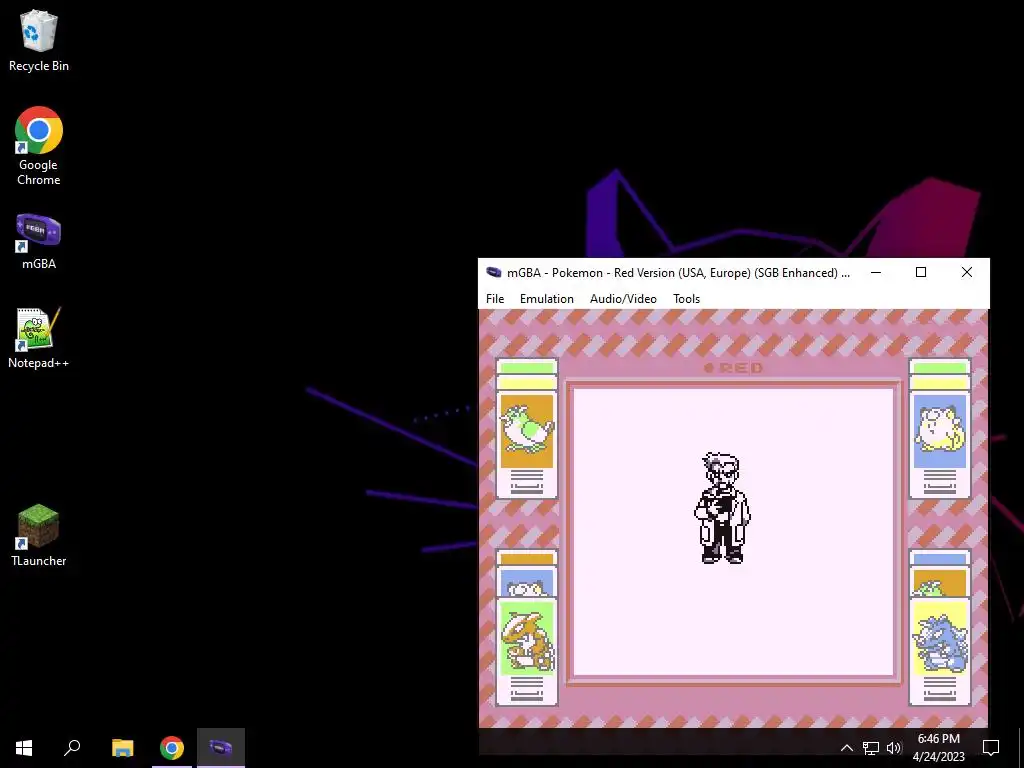Close the mGBA window

[x=967, y=272]
